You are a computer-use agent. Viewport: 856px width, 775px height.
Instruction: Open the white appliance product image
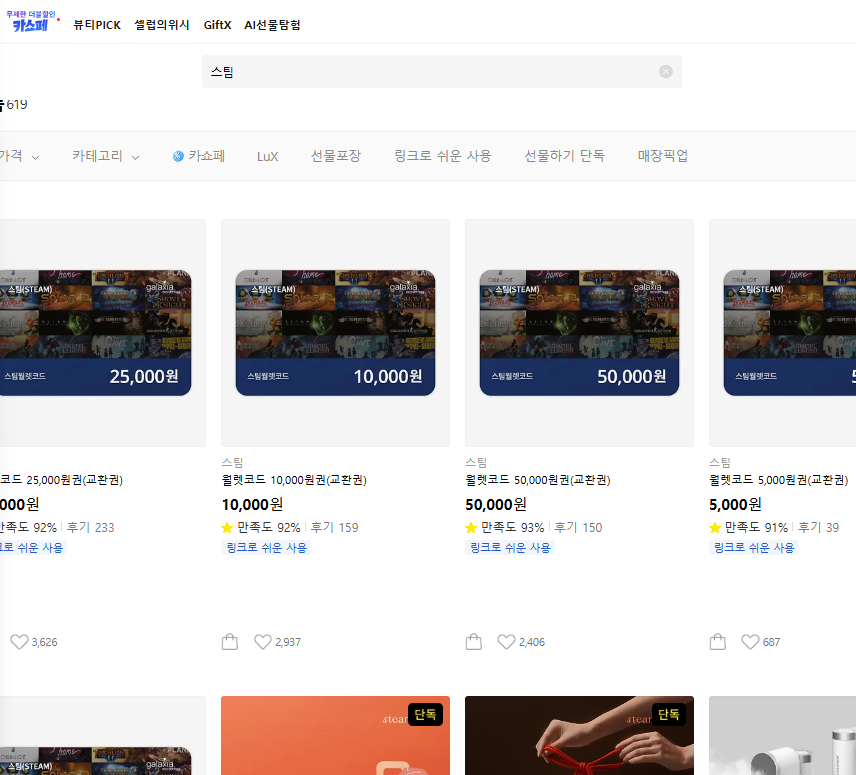click(782, 735)
